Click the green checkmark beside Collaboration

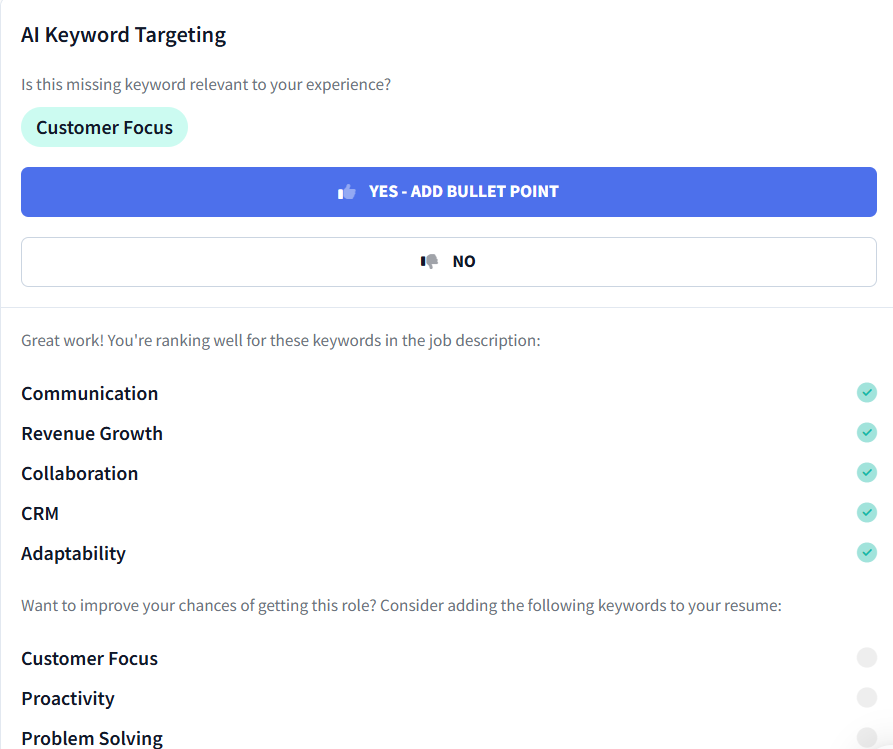pos(866,473)
